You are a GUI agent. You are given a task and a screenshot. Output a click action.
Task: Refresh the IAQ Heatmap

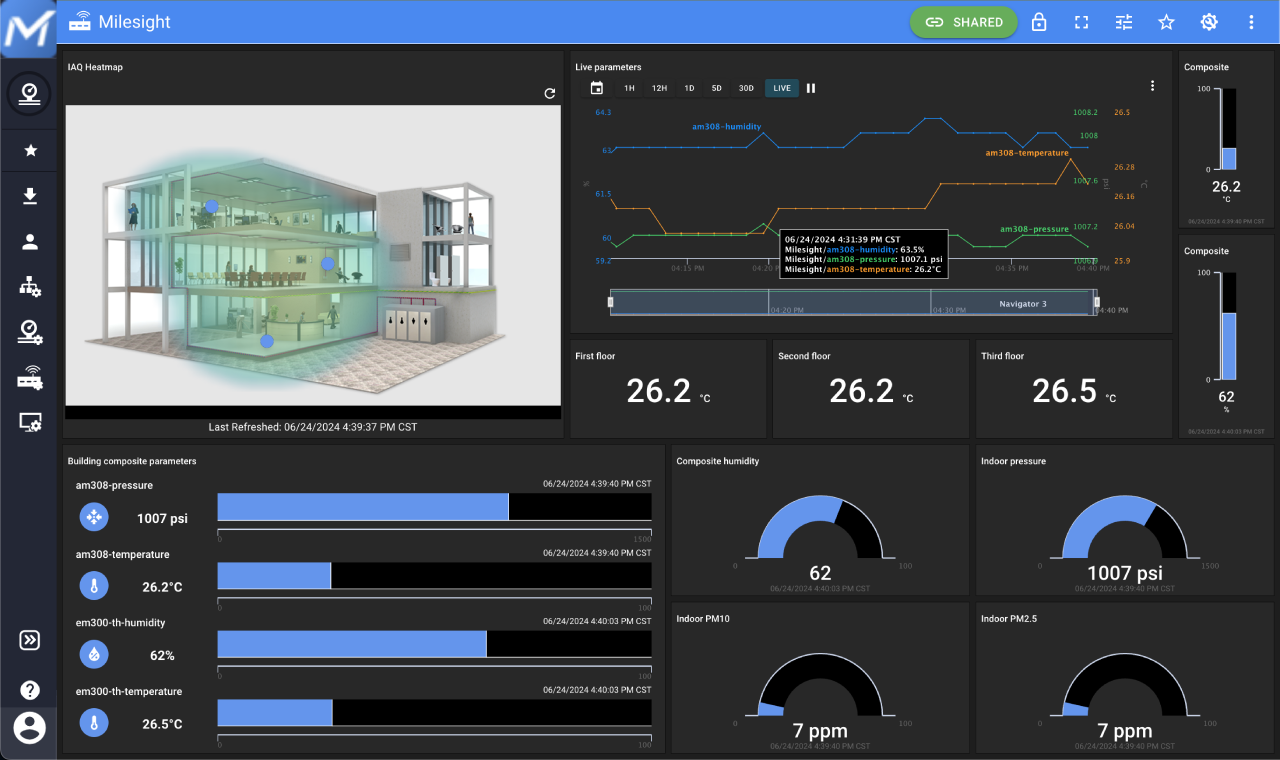tap(549, 93)
